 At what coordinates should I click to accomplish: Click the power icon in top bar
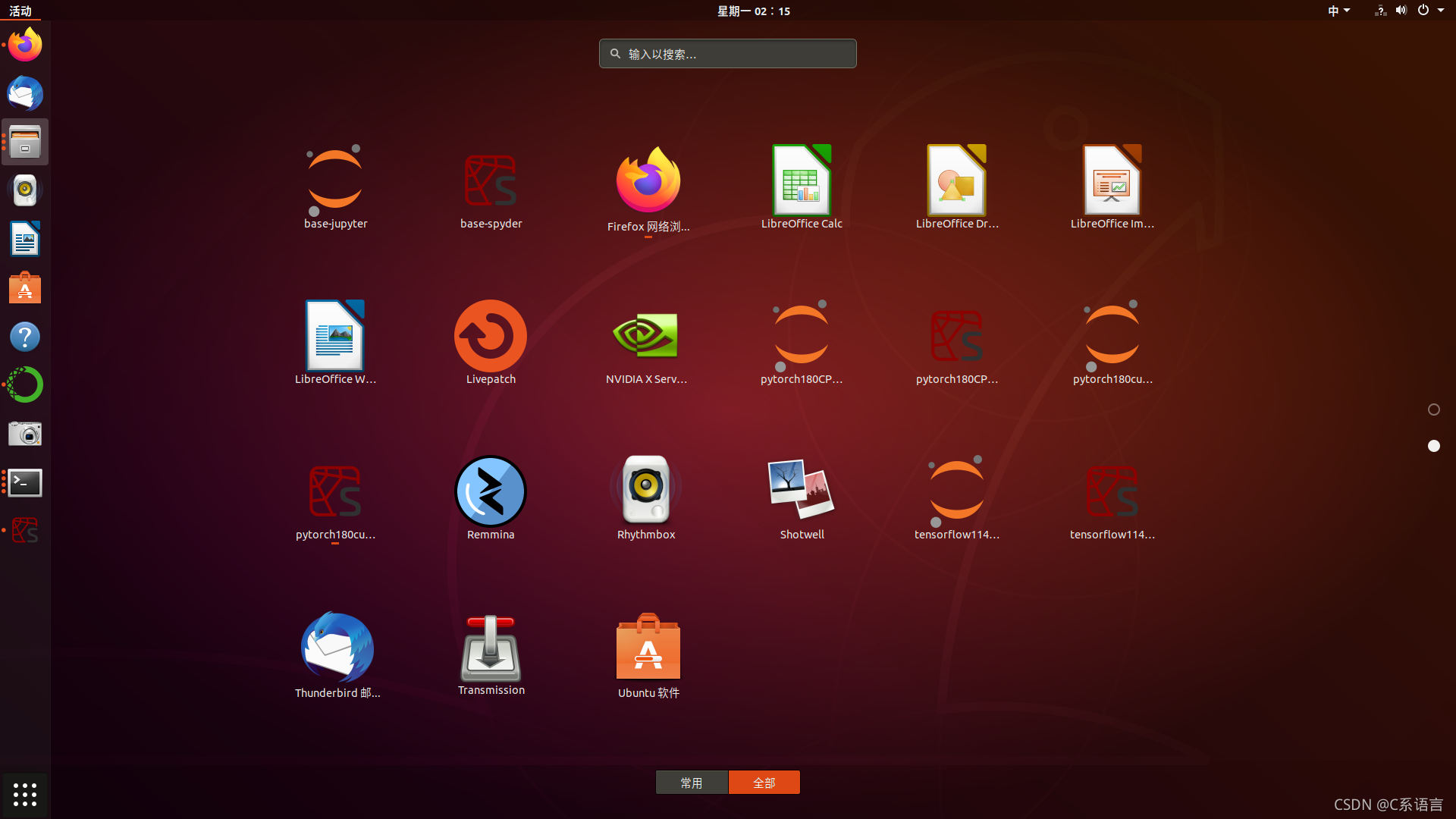(x=1423, y=11)
